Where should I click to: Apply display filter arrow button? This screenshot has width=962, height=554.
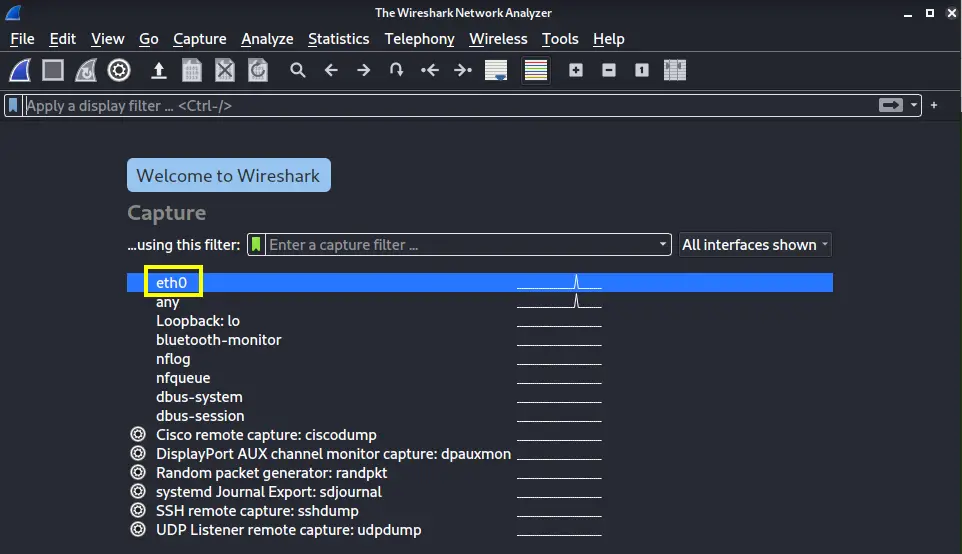click(x=890, y=105)
